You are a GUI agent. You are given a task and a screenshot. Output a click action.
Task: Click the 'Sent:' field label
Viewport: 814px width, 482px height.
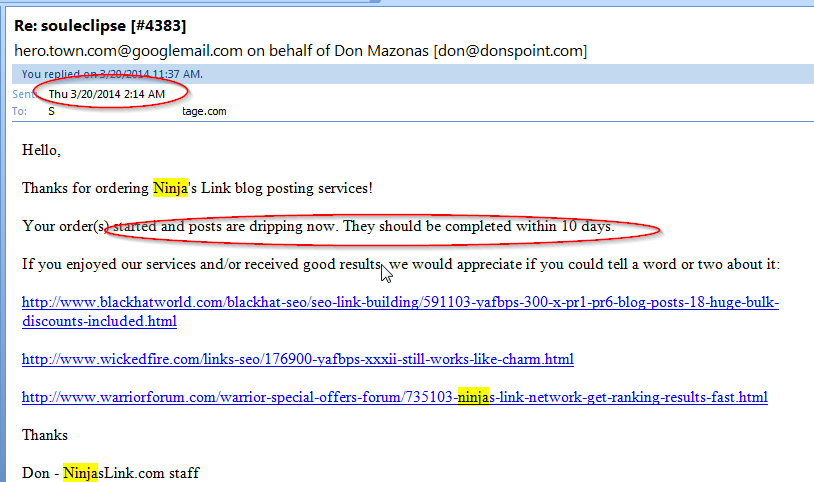point(23,94)
